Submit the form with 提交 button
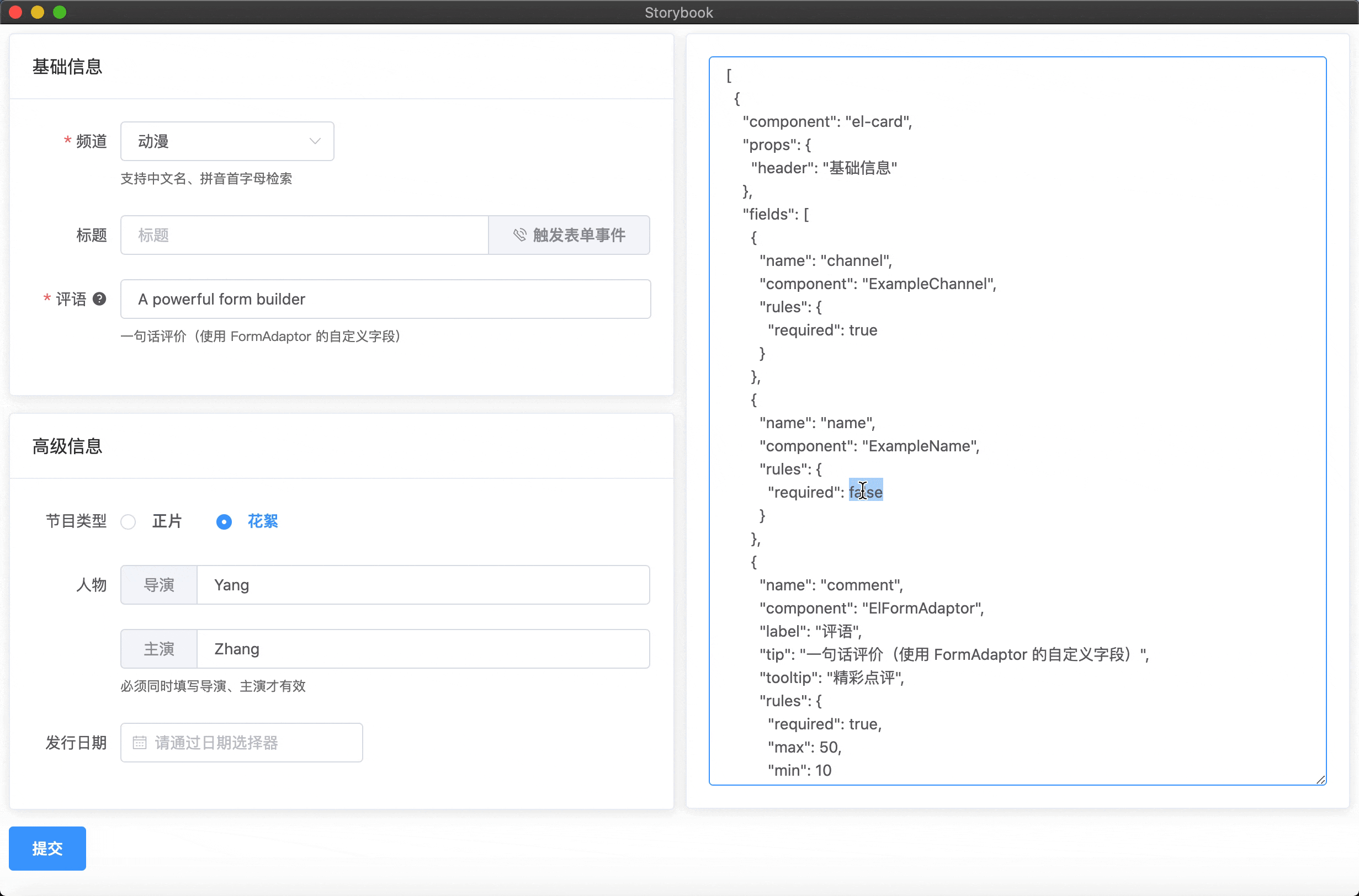The height and width of the screenshot is (896, 1359). [x=47, y=848]
